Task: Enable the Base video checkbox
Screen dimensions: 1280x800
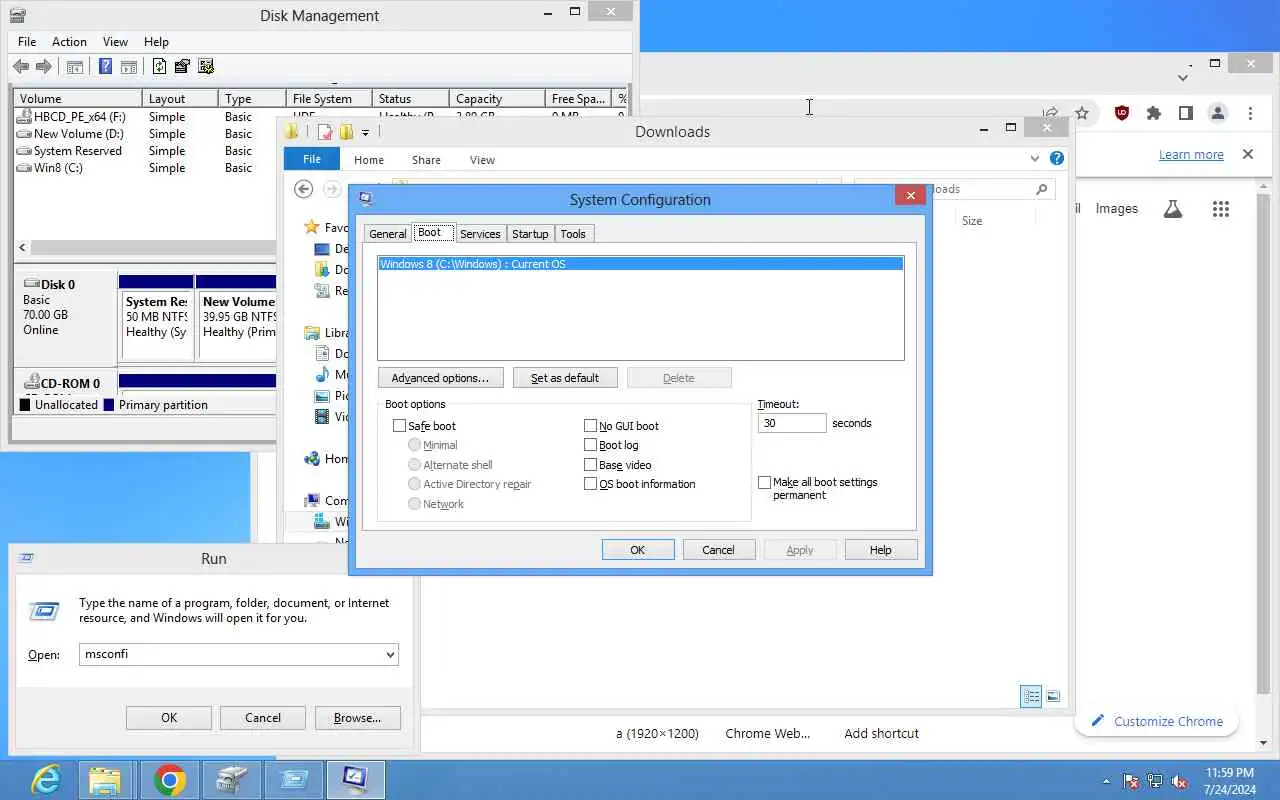Action: 590,465
